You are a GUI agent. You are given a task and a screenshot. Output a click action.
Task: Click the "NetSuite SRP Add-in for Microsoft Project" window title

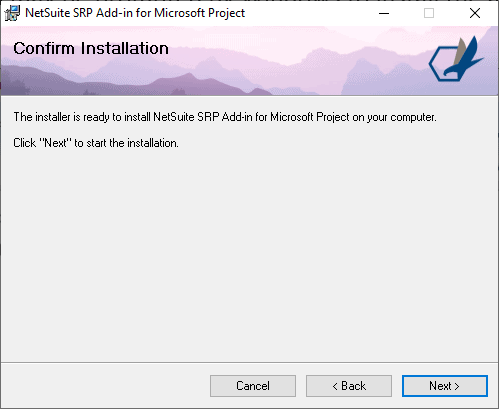pos(135,13)
